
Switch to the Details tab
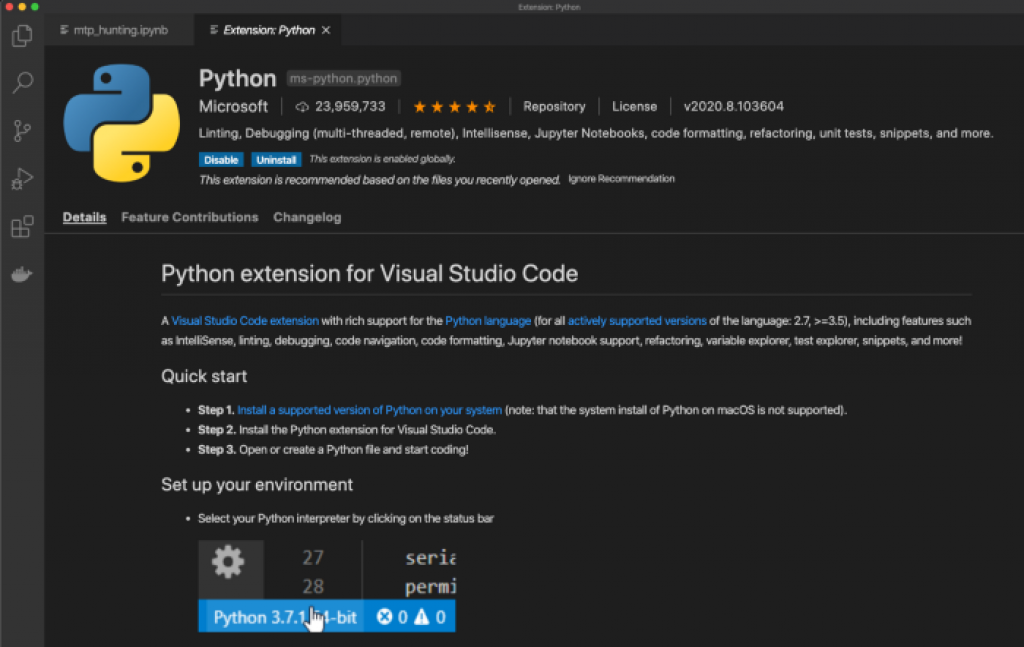[84, 217]
